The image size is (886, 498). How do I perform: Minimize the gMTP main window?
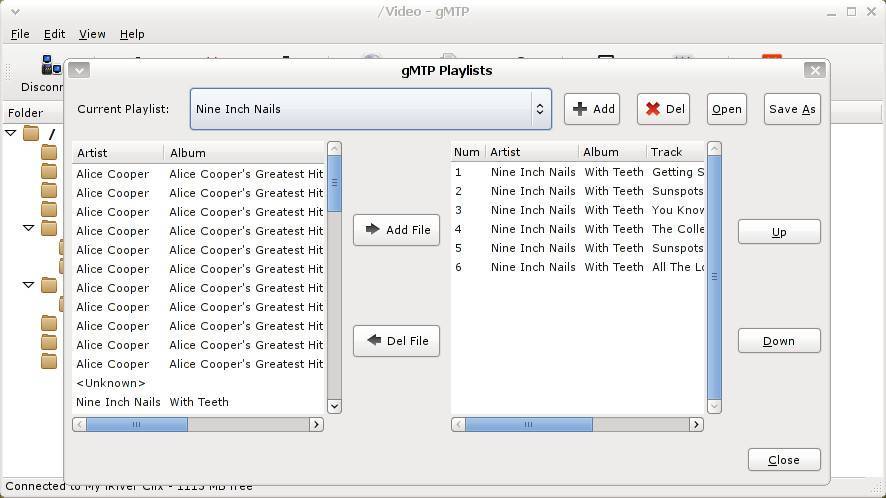tap(831, 12)
